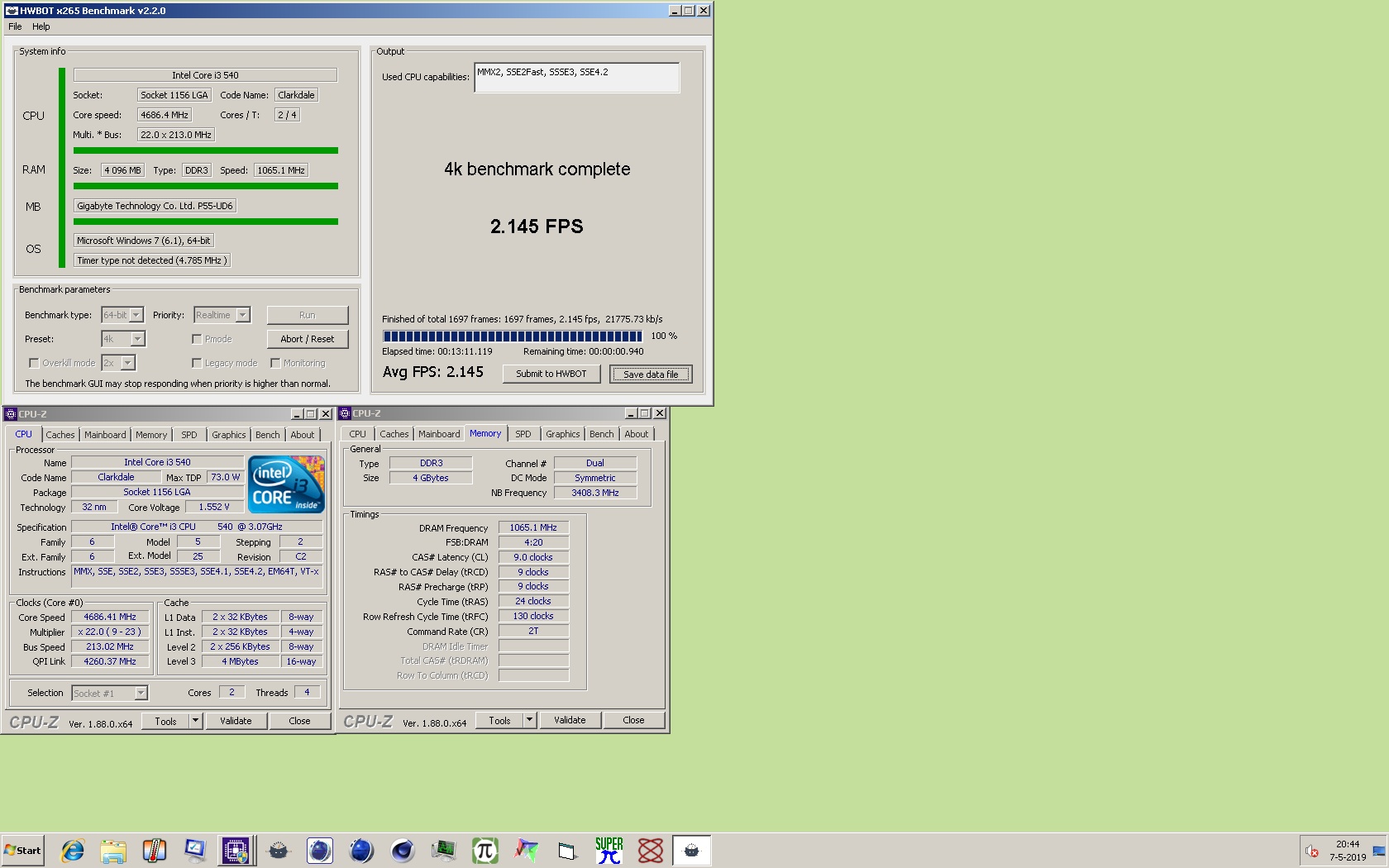Click the unframed blue sphere taskbar icon

coord(361,850)
